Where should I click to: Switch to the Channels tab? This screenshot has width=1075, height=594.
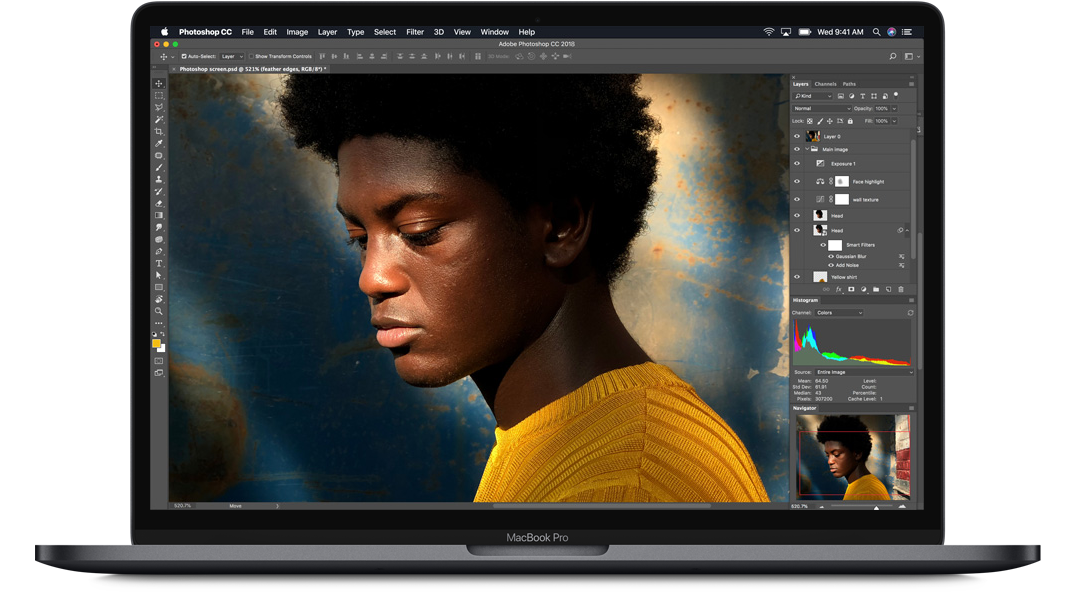click(825, 84)
